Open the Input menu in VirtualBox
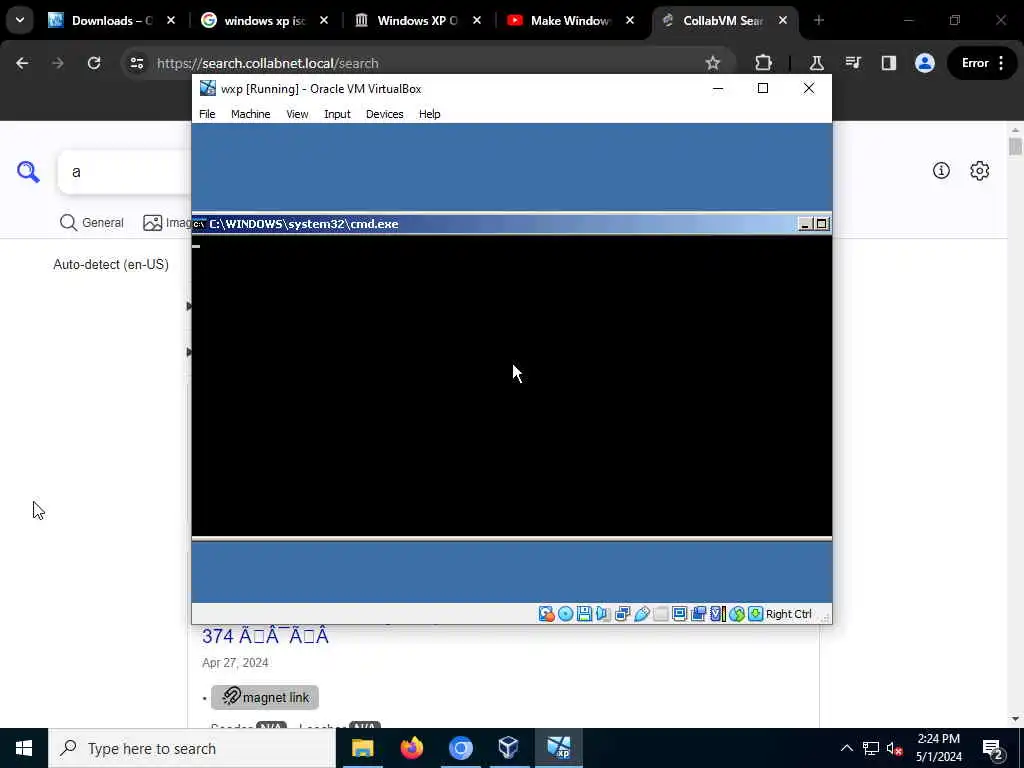Image resolution: width=1024 pixels, height=768 pixels. pyautogui.click(x=337, y=114)
